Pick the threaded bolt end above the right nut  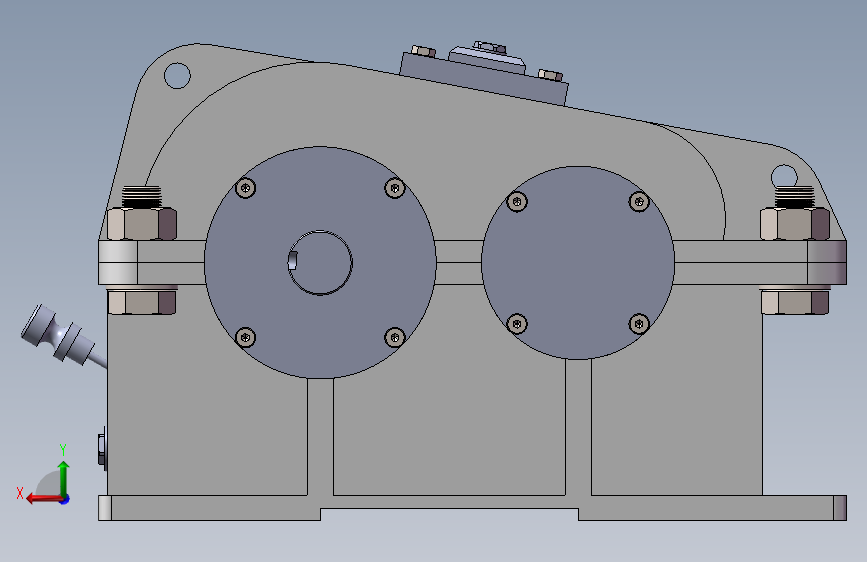coord(795,197)
